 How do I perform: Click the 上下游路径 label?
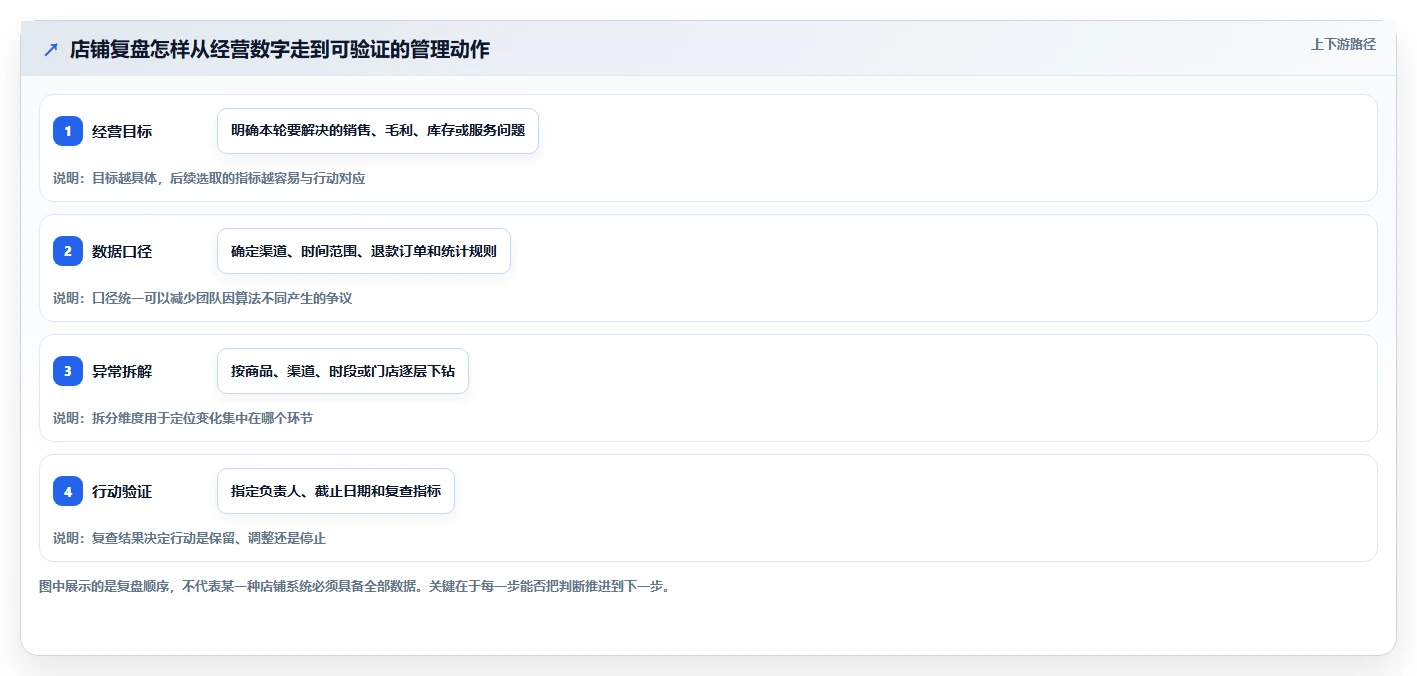point(1343,44)
